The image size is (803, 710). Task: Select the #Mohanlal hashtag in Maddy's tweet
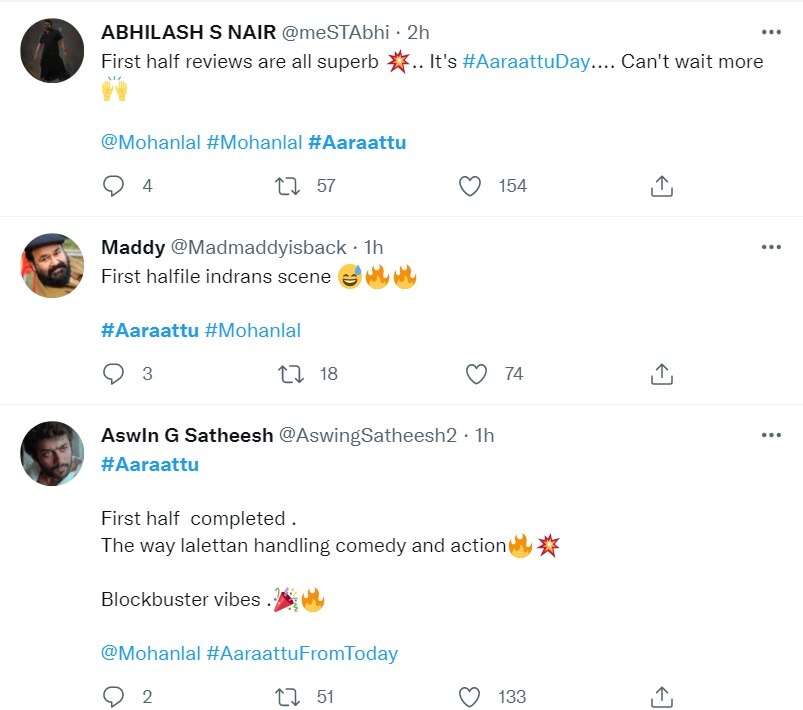coord(253,330)
